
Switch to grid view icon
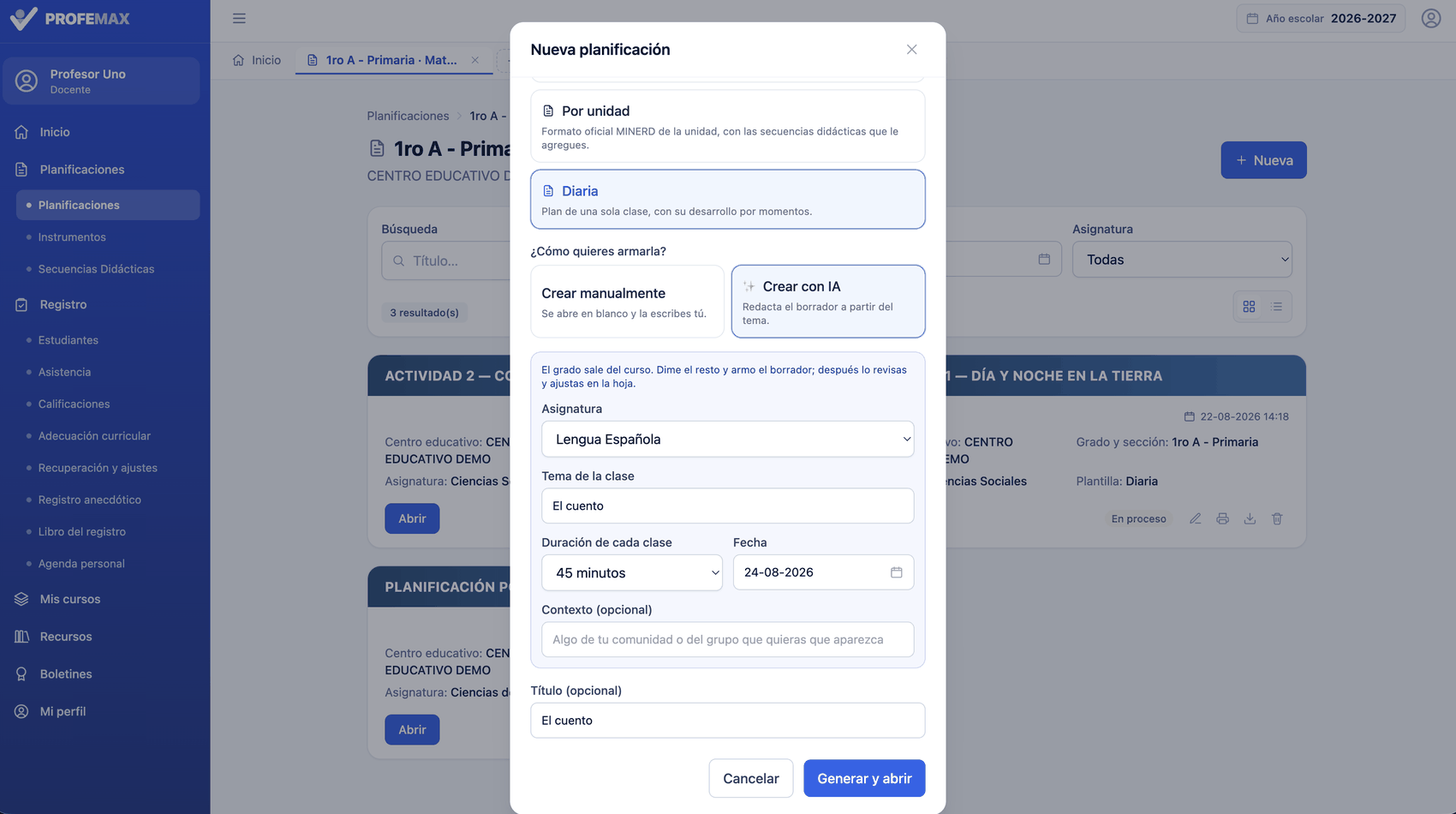[x=1249, y=307]
